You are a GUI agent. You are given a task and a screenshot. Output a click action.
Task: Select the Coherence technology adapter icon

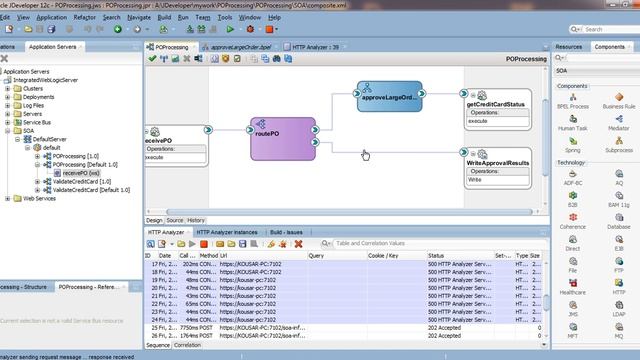573,218
